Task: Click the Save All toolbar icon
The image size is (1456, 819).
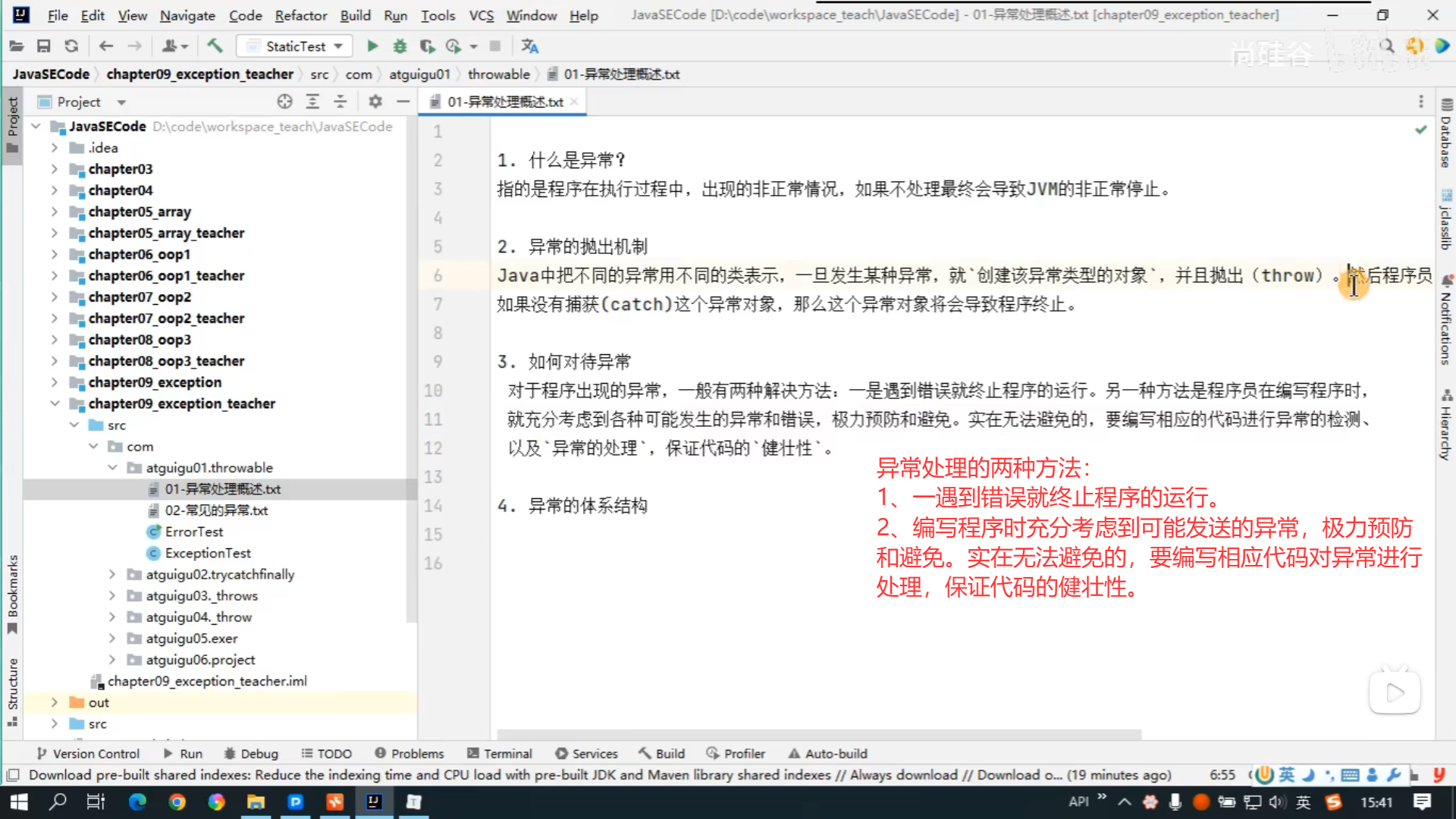Action: (x=44, y=46)
